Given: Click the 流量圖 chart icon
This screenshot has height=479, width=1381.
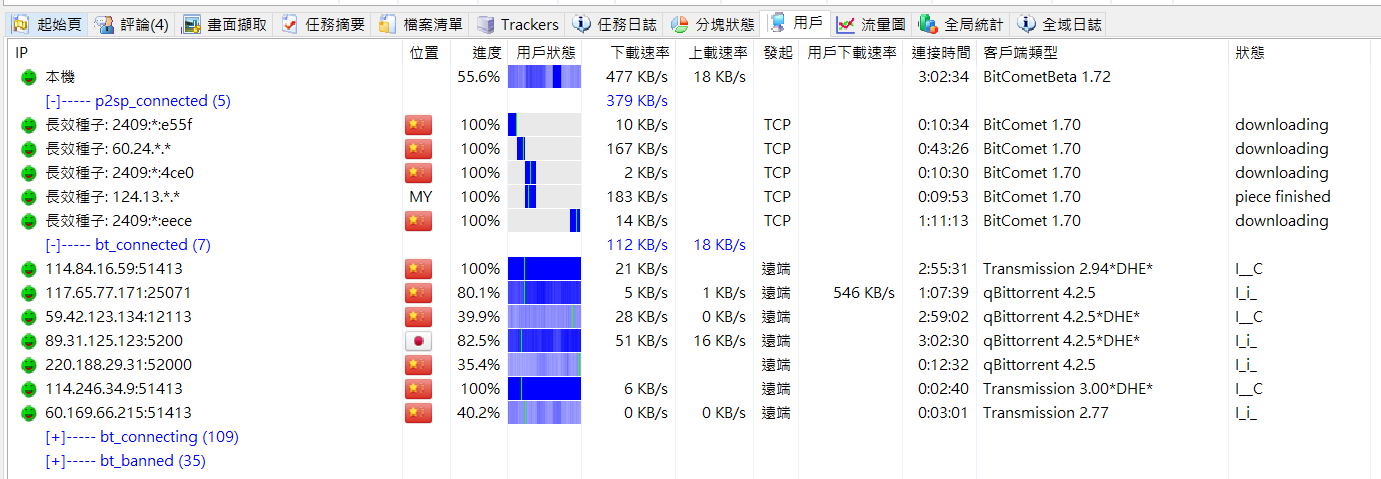Looking at the screenshot, I should click(846, 24).
